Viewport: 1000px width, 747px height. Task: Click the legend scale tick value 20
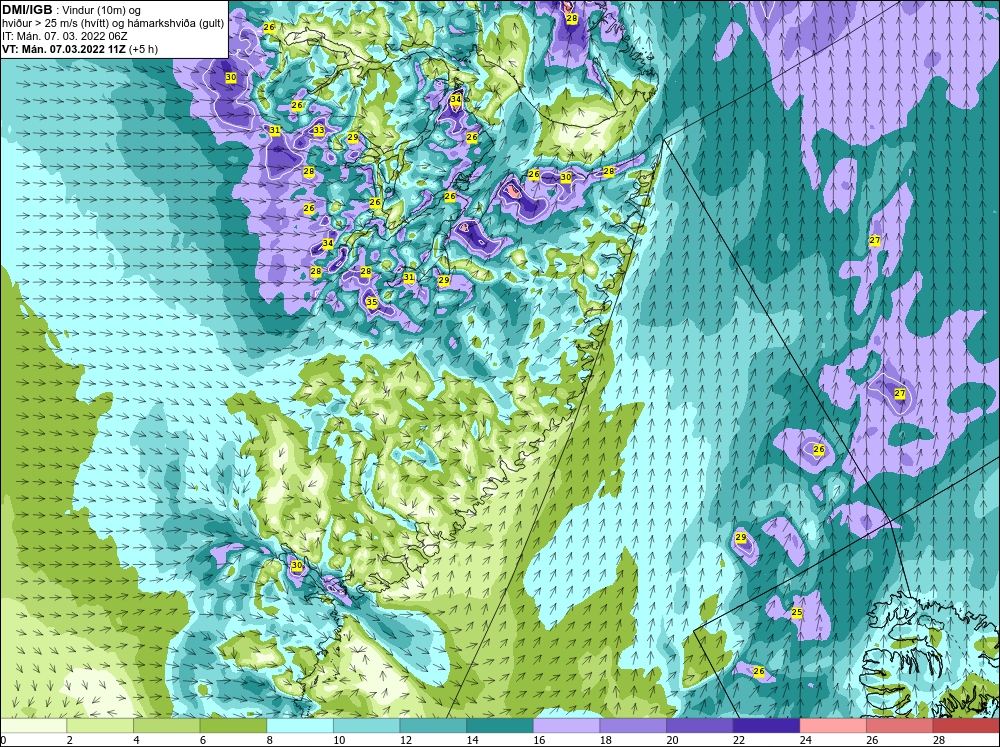672,740
